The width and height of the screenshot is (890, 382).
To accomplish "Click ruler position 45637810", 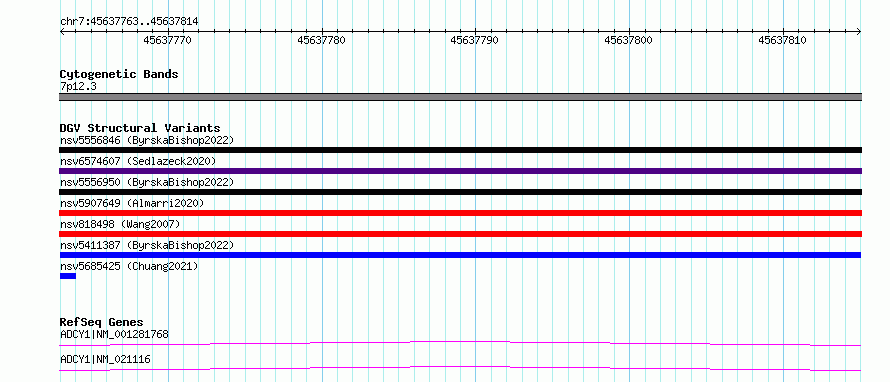I will 782,40.
